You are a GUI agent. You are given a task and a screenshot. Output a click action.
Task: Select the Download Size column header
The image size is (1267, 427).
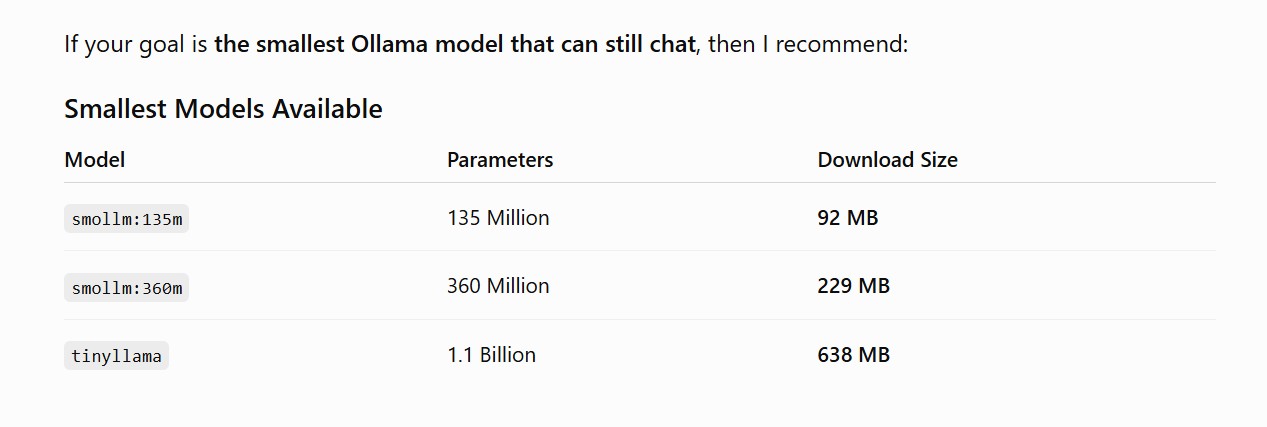click(x=888, y=160)
